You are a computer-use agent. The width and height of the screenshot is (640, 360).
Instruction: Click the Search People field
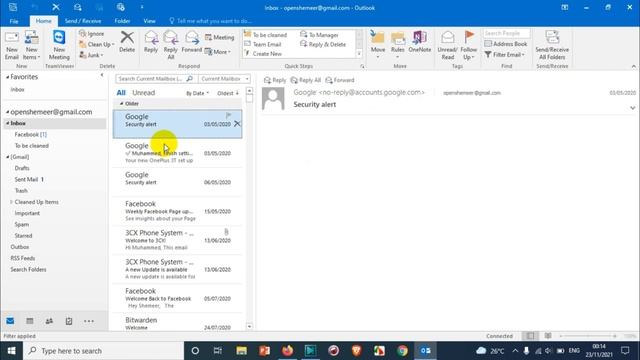(507, 33)
